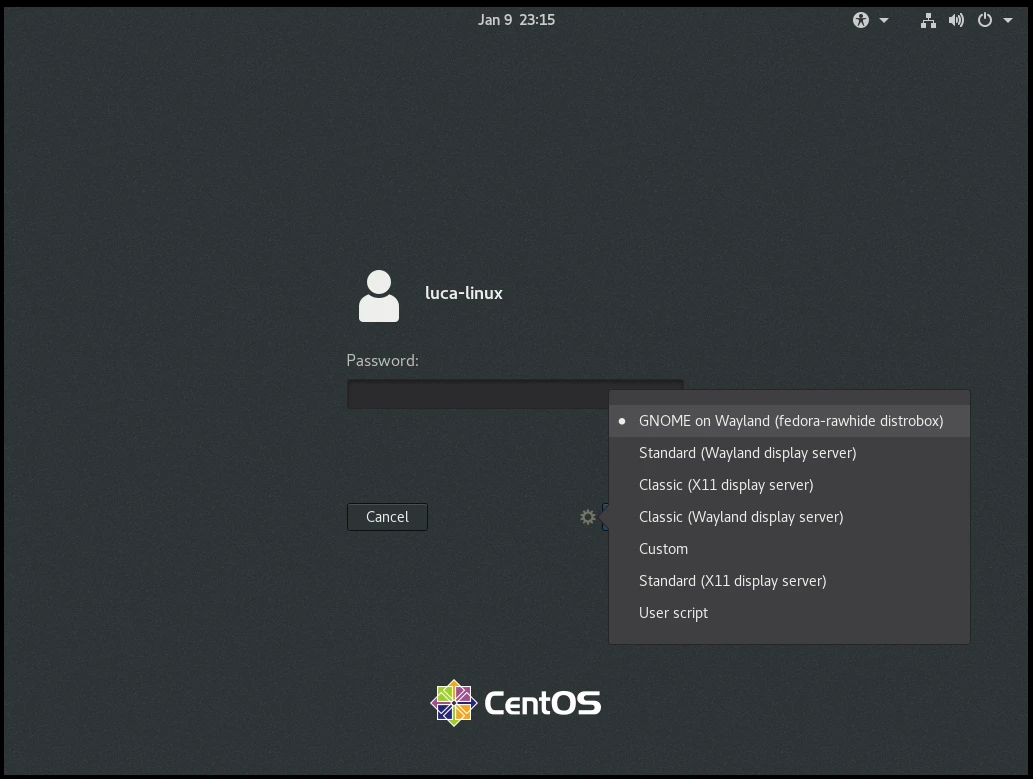
Task: Select the Custom session entry
Action: click(663, 549)
